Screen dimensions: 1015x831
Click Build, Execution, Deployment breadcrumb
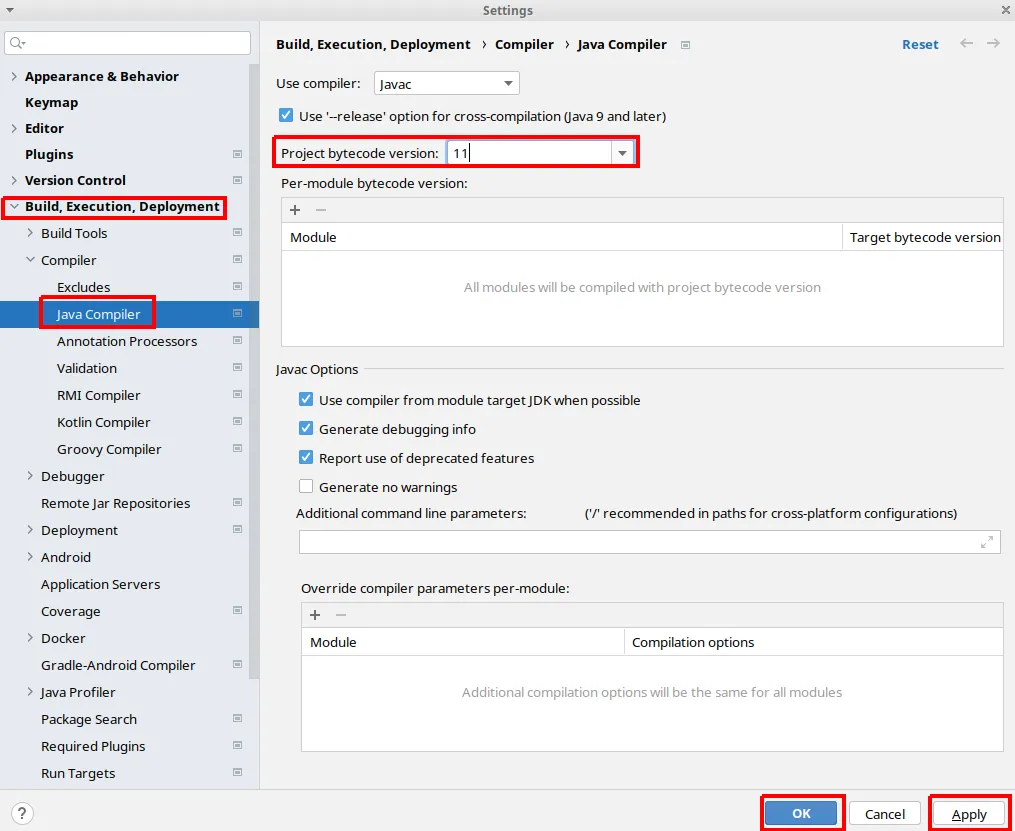click(374, 45)
